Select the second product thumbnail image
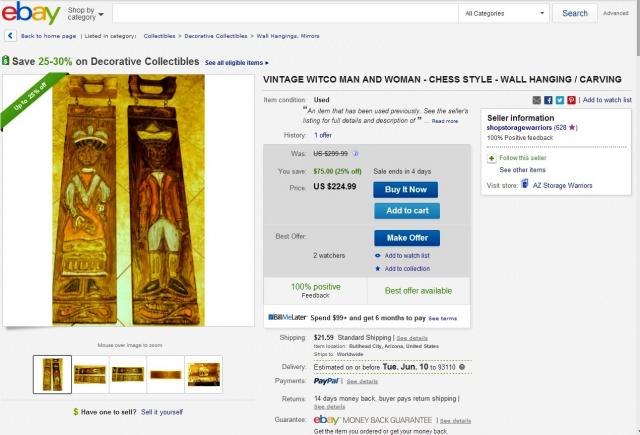Image resolution: width=640 pixels, height=435 pixels. (x=90, y=374)
